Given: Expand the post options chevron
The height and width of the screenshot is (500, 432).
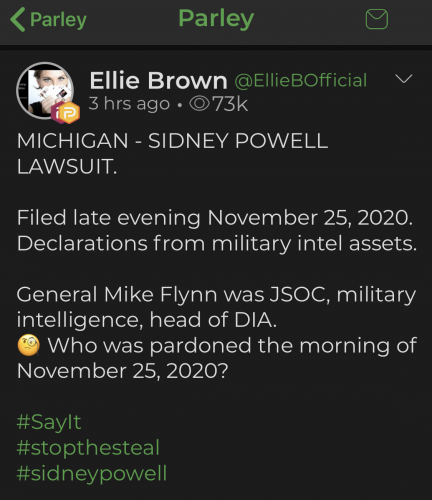Looking at the screenshot, I should click(x=404, y=79).
